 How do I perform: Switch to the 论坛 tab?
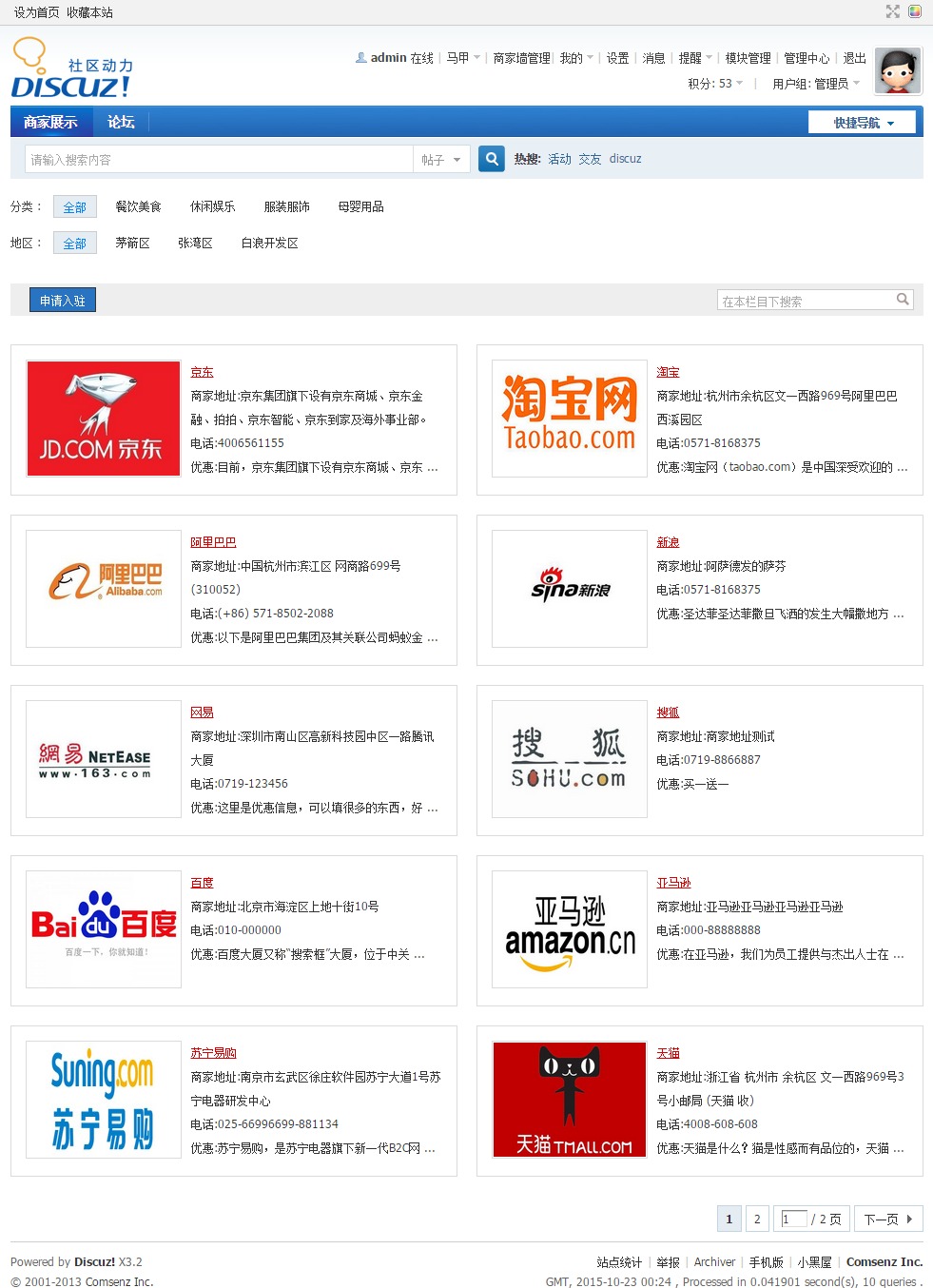121,122
